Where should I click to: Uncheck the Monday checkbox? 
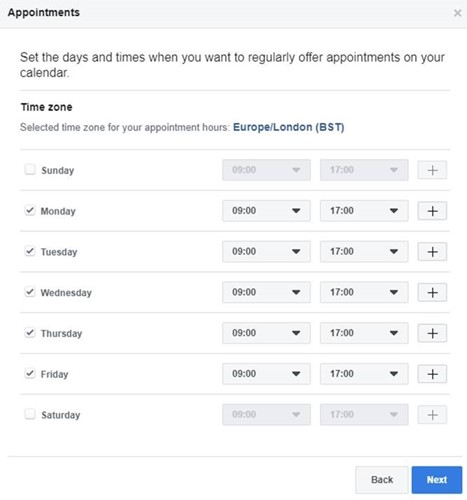coord(30,210)
